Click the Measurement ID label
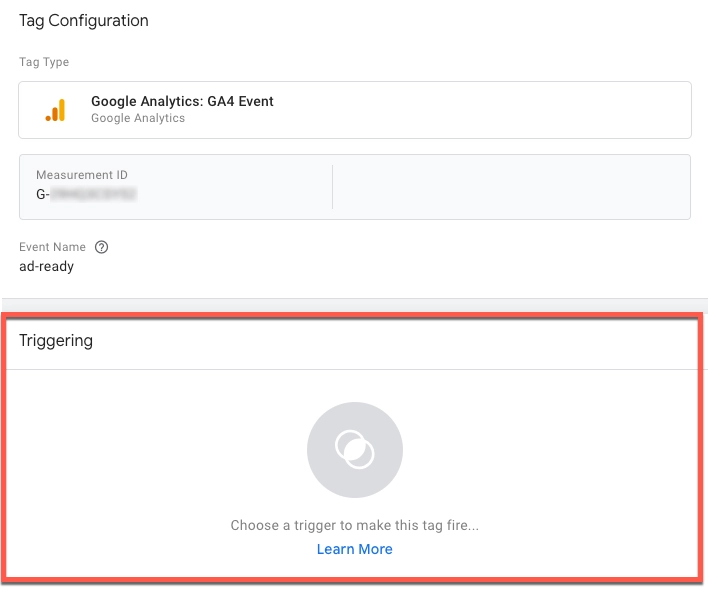The height and width of the screenshot is (589, 708). pyautogui.click(x=82, y=175)
